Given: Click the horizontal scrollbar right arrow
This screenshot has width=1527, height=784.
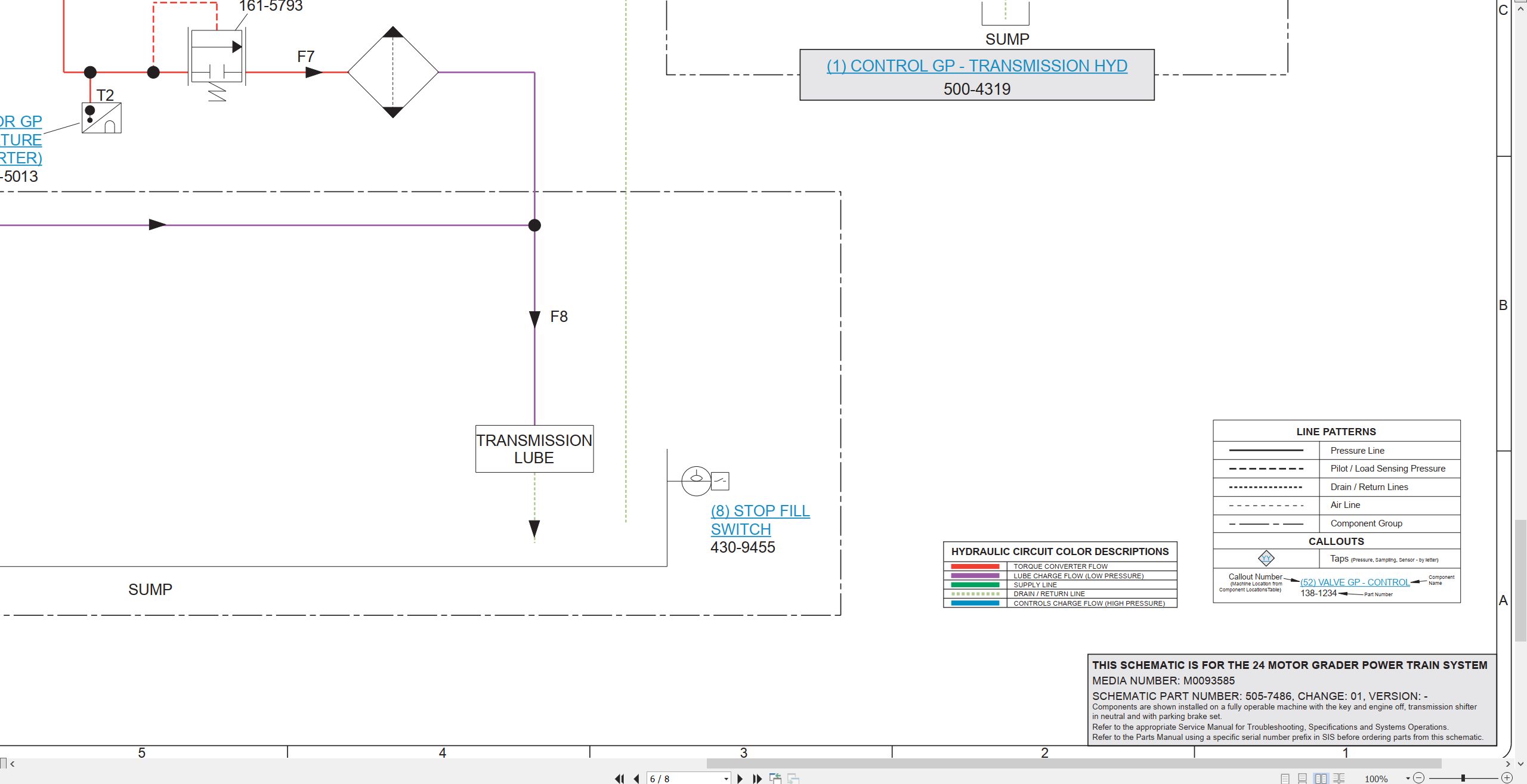Looking at the screenshot, I should (x=1507, y=763).
